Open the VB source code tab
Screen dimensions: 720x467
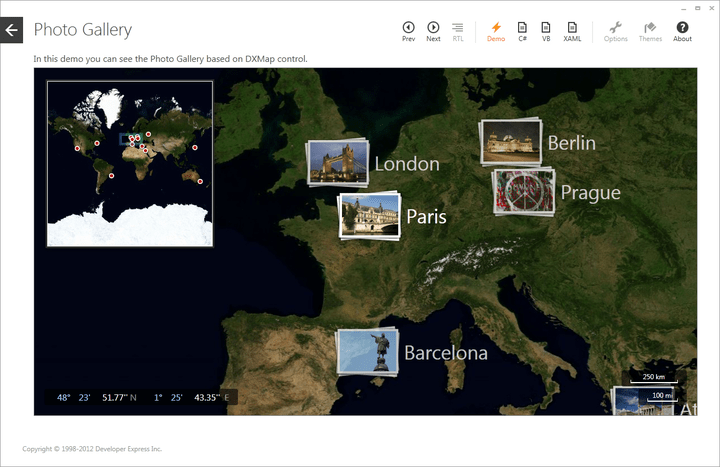[x=546, y=31]
